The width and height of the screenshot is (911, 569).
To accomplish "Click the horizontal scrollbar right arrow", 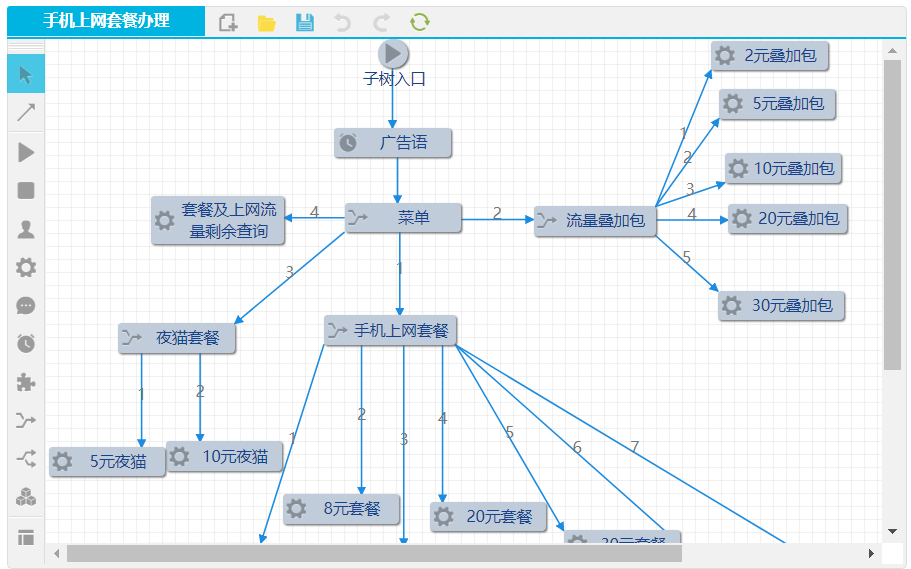I will click(x=871, y=553).
